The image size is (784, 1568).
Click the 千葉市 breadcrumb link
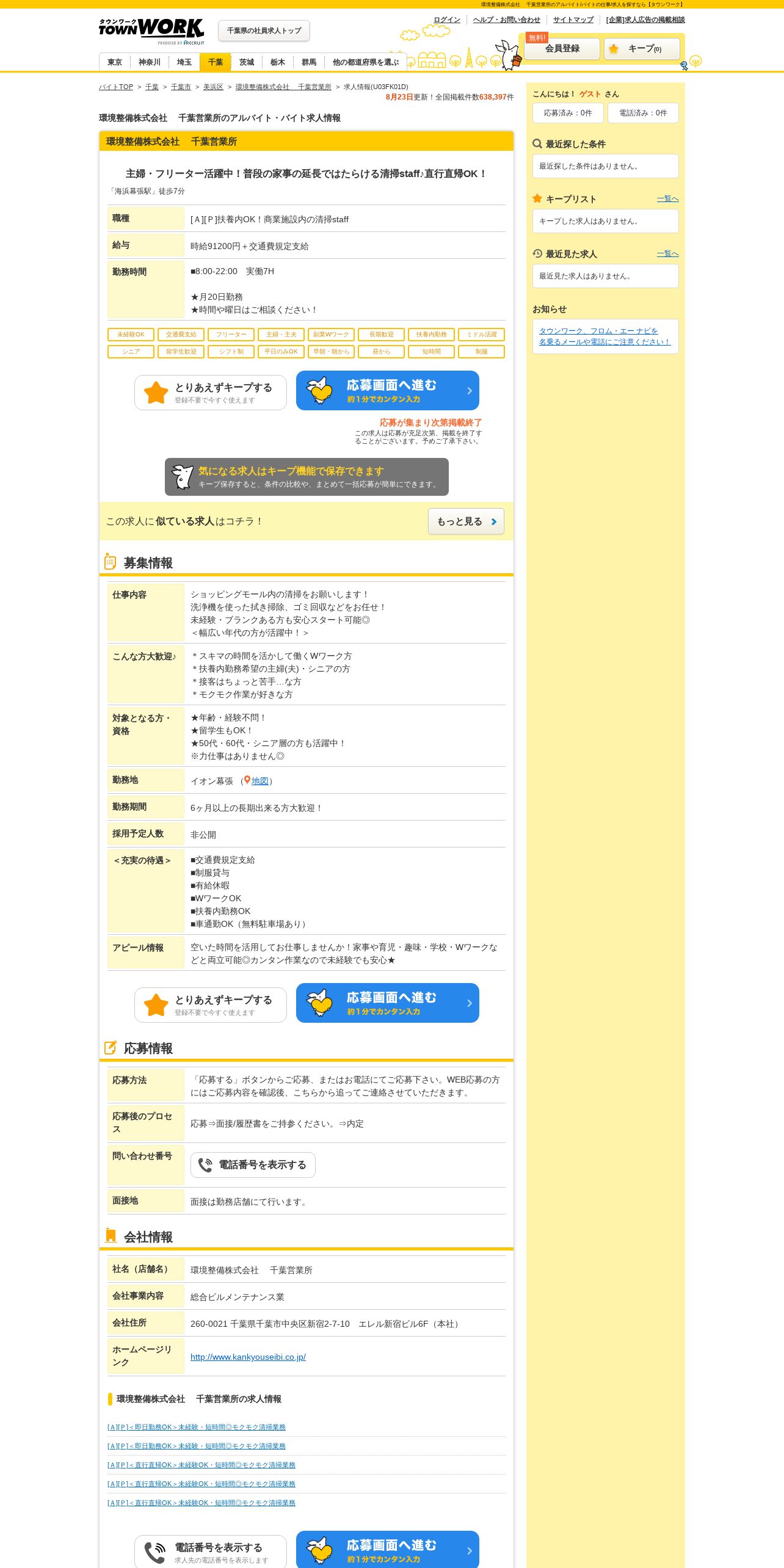click(x=181, y=87)
